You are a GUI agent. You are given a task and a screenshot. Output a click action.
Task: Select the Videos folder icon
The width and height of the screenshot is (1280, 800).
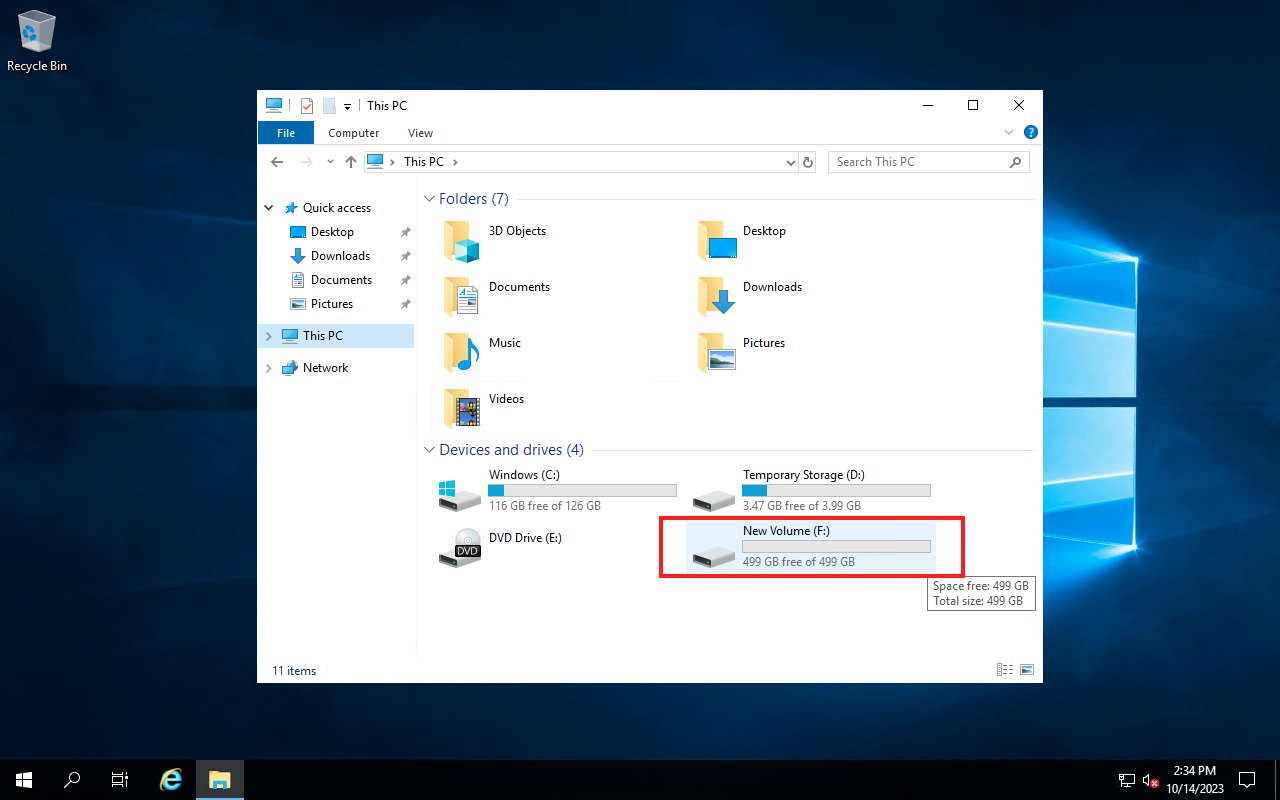(x=462, y=409)
